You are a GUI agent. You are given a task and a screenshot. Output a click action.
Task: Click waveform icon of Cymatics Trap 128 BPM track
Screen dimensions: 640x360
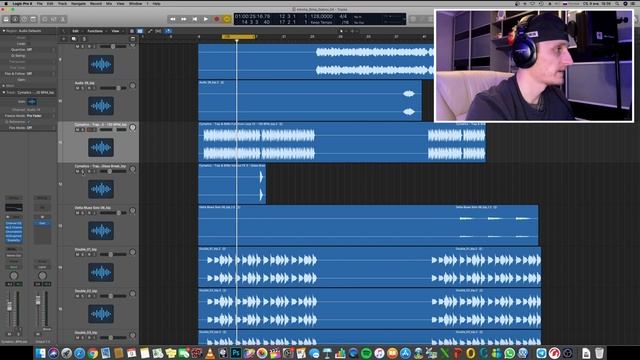click(x=101, y=148)
